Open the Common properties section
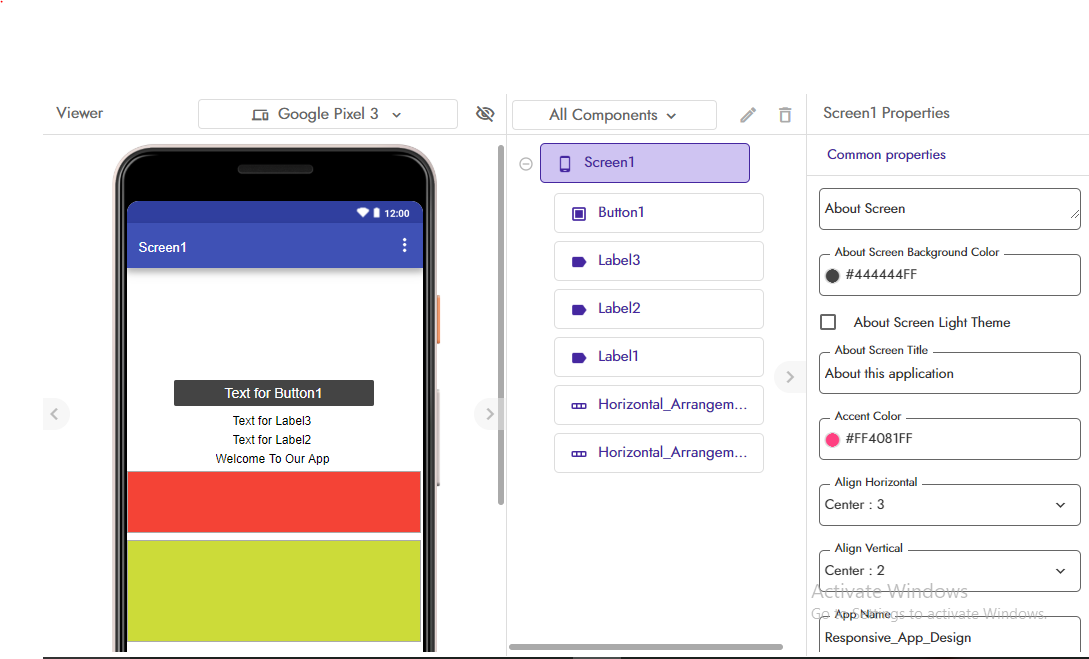Viewport: 1089px width, 659px height. coord(886,154)
